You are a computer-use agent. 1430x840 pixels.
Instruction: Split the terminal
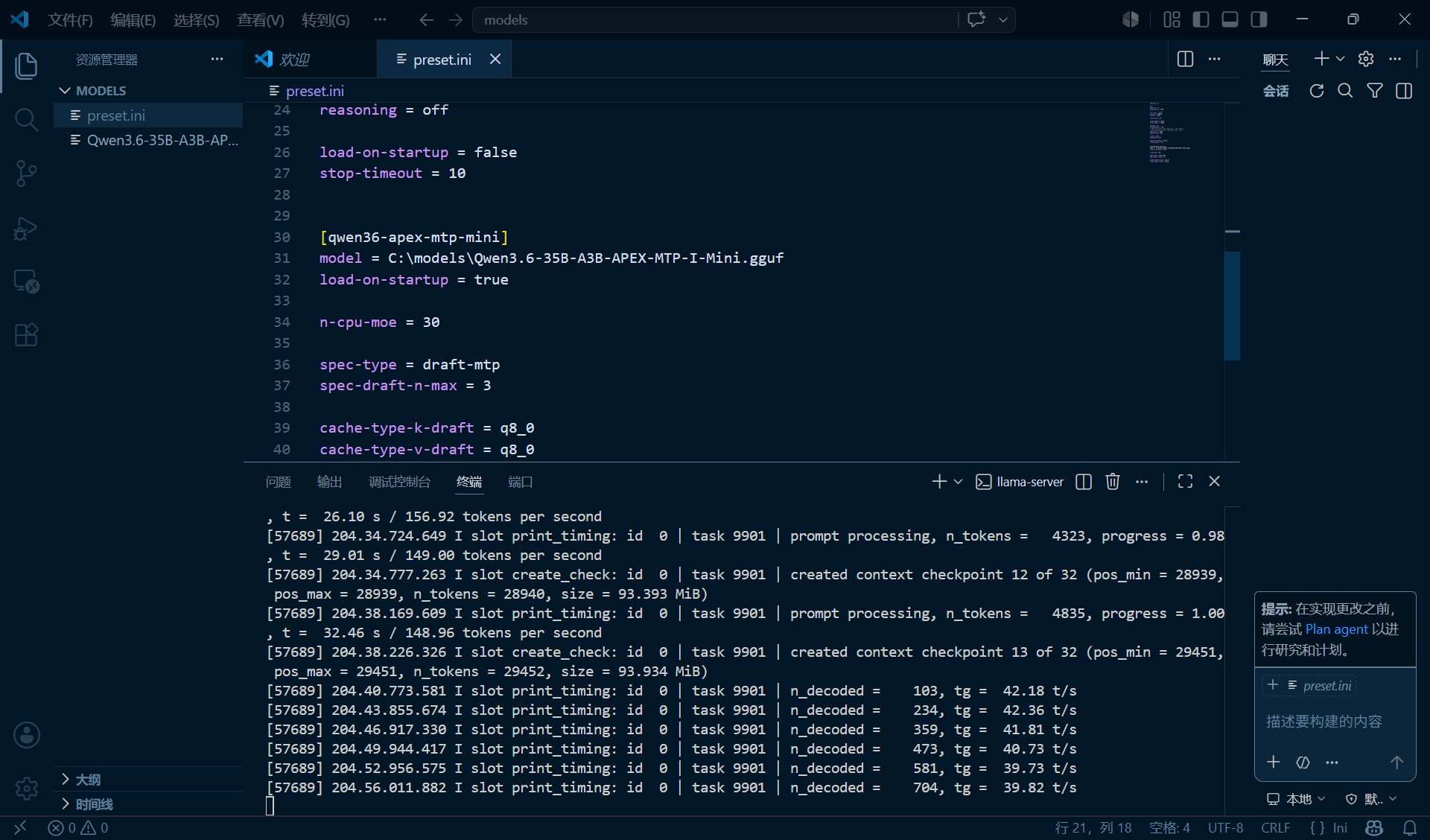1084,482
